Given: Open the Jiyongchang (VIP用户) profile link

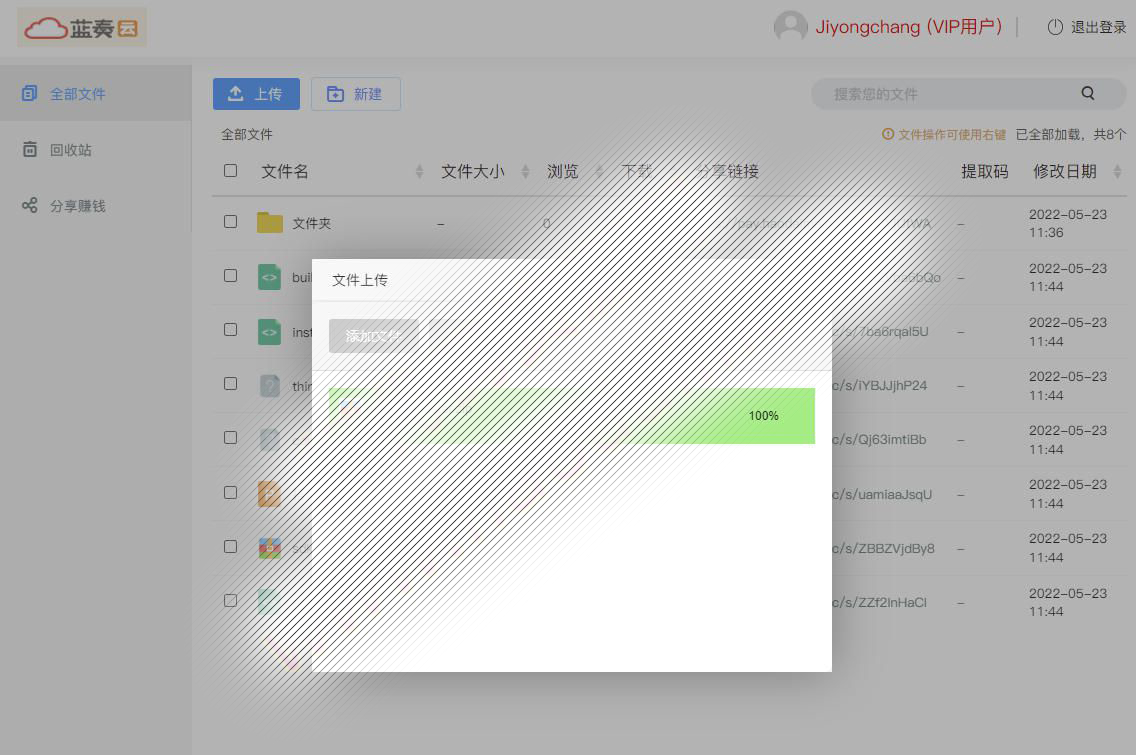Looking at the screenshot, I should coord(909,28).
